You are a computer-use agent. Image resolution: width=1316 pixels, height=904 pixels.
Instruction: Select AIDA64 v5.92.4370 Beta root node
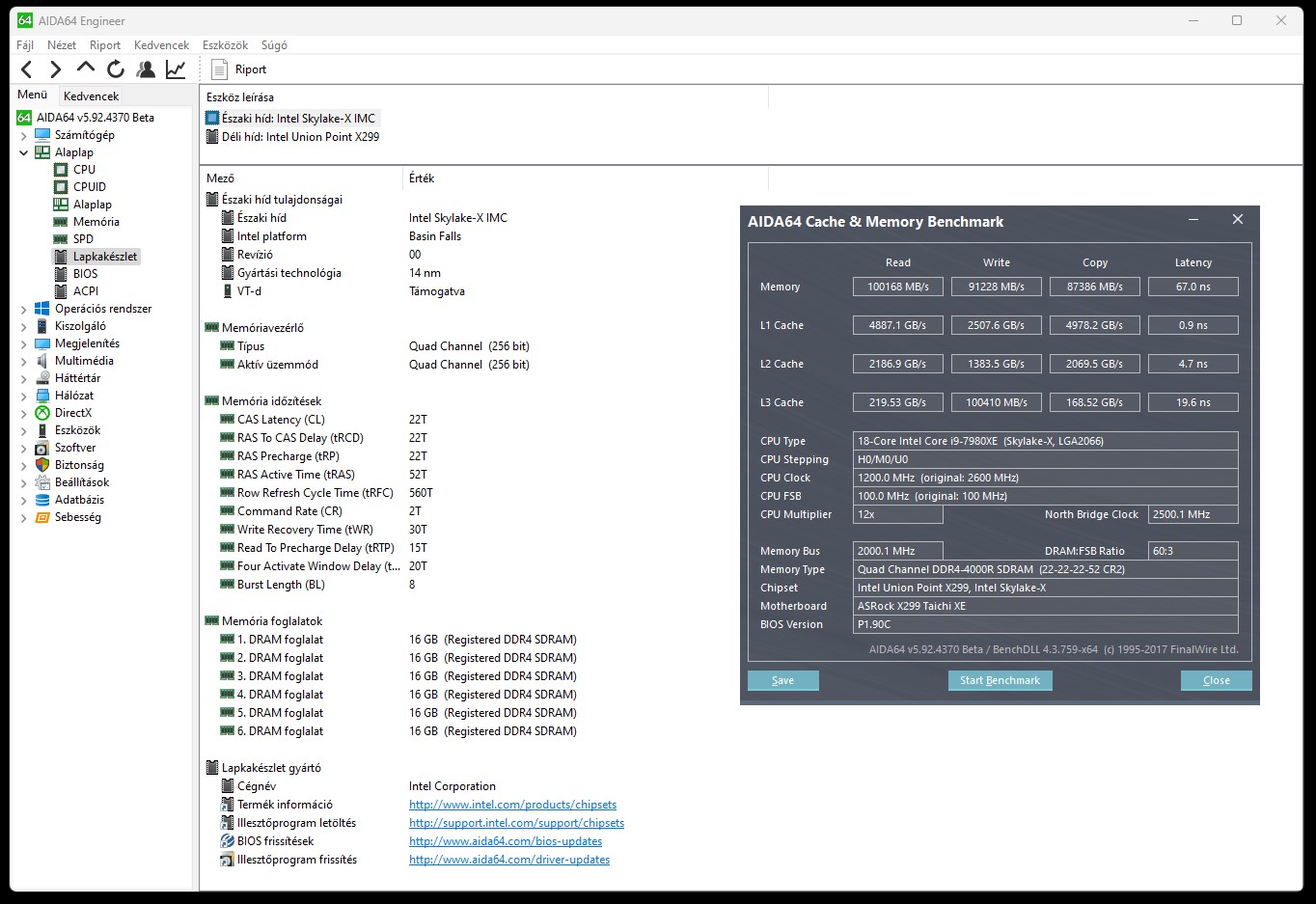[x=95, y=118]
